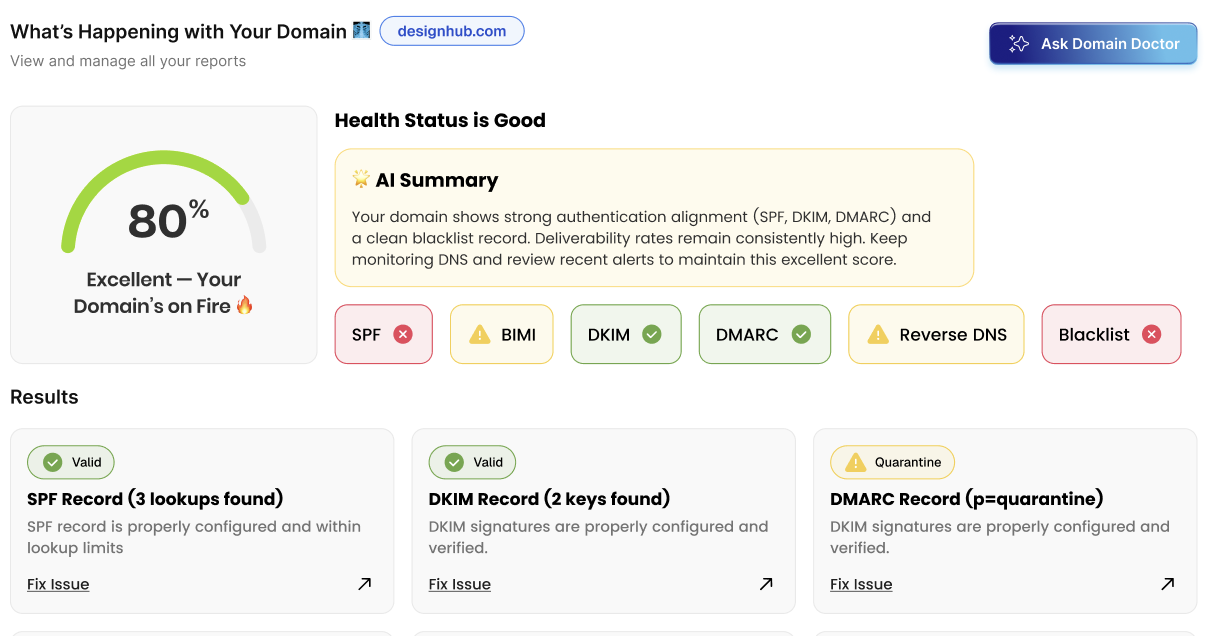Click the warning icon on Reverse DNS chip

pyautogui.click(x=878, y=334)
